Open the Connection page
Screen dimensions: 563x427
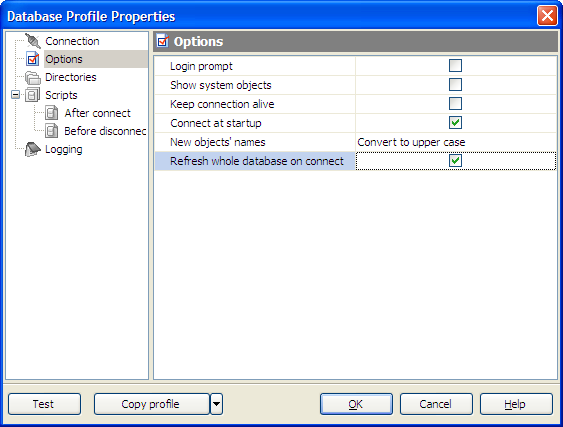[72, 41]
